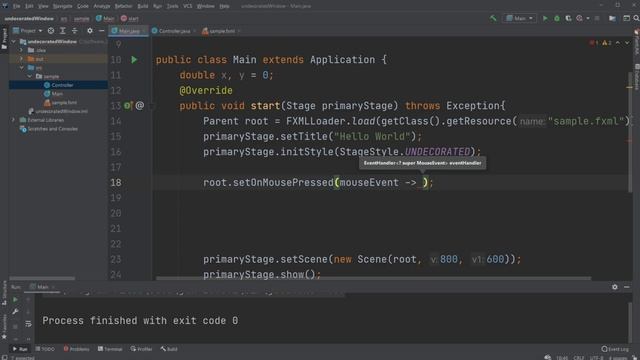Start debugging with the green bug icon
The image size is (640, 360).
pyautogui.click(x=557, y=18)
